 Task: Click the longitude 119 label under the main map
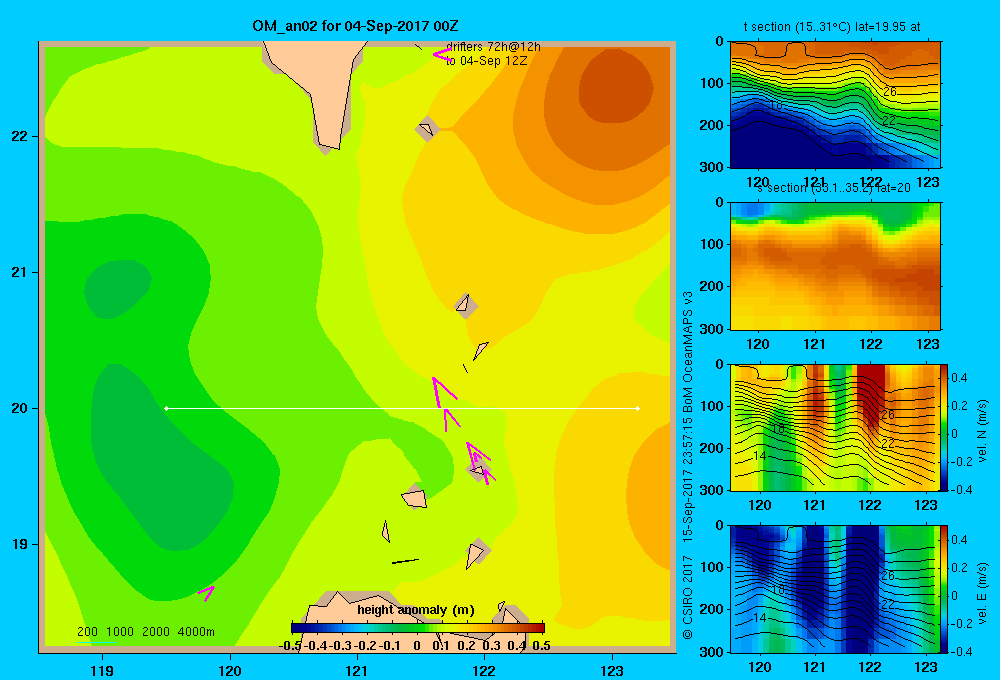pos(102,670)
